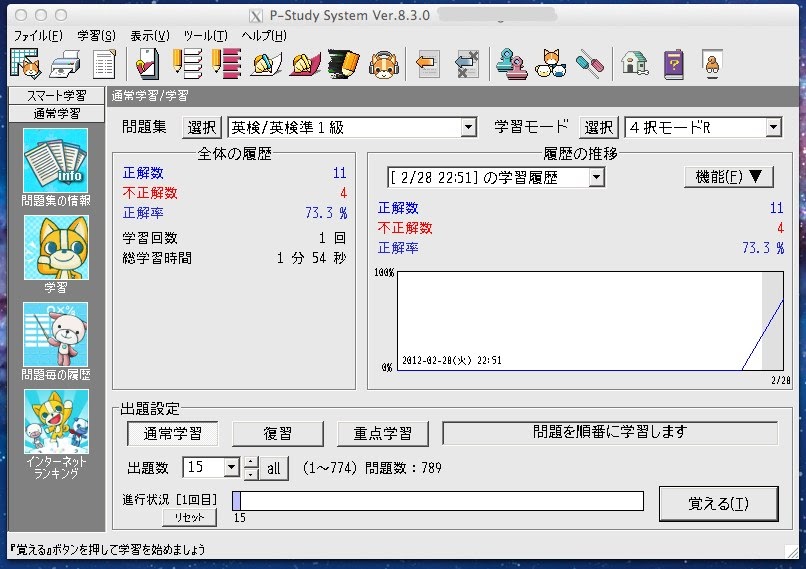Click the cat with headphones icon
806x569 pixels.
[384, 64]
